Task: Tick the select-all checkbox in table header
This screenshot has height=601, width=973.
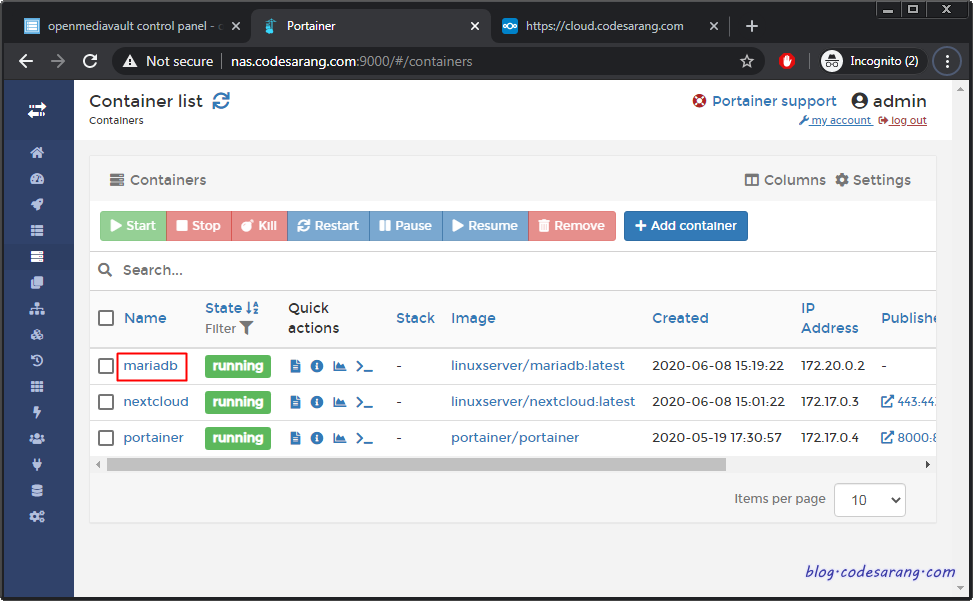Action: [x=106, y=318]
